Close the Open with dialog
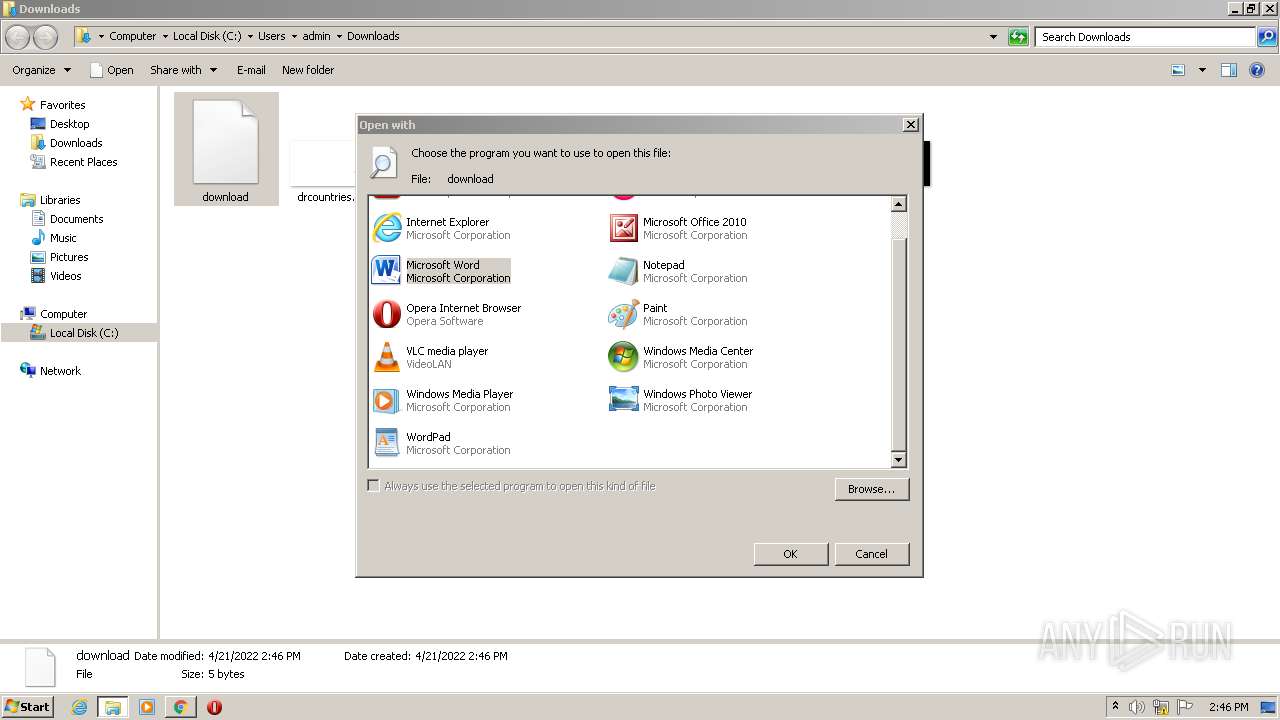Image resolution: width=1280 pixels, height=720 pixels. (x=910, y=125)
